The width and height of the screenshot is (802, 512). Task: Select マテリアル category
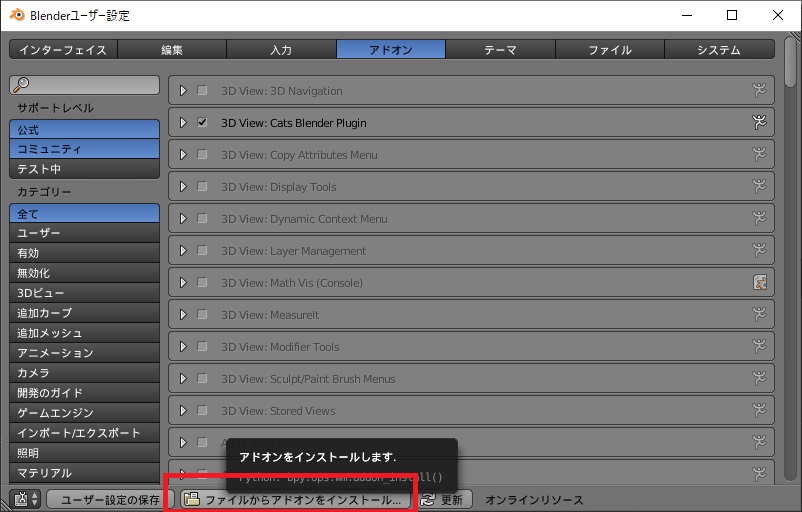[x=84, y=473]
